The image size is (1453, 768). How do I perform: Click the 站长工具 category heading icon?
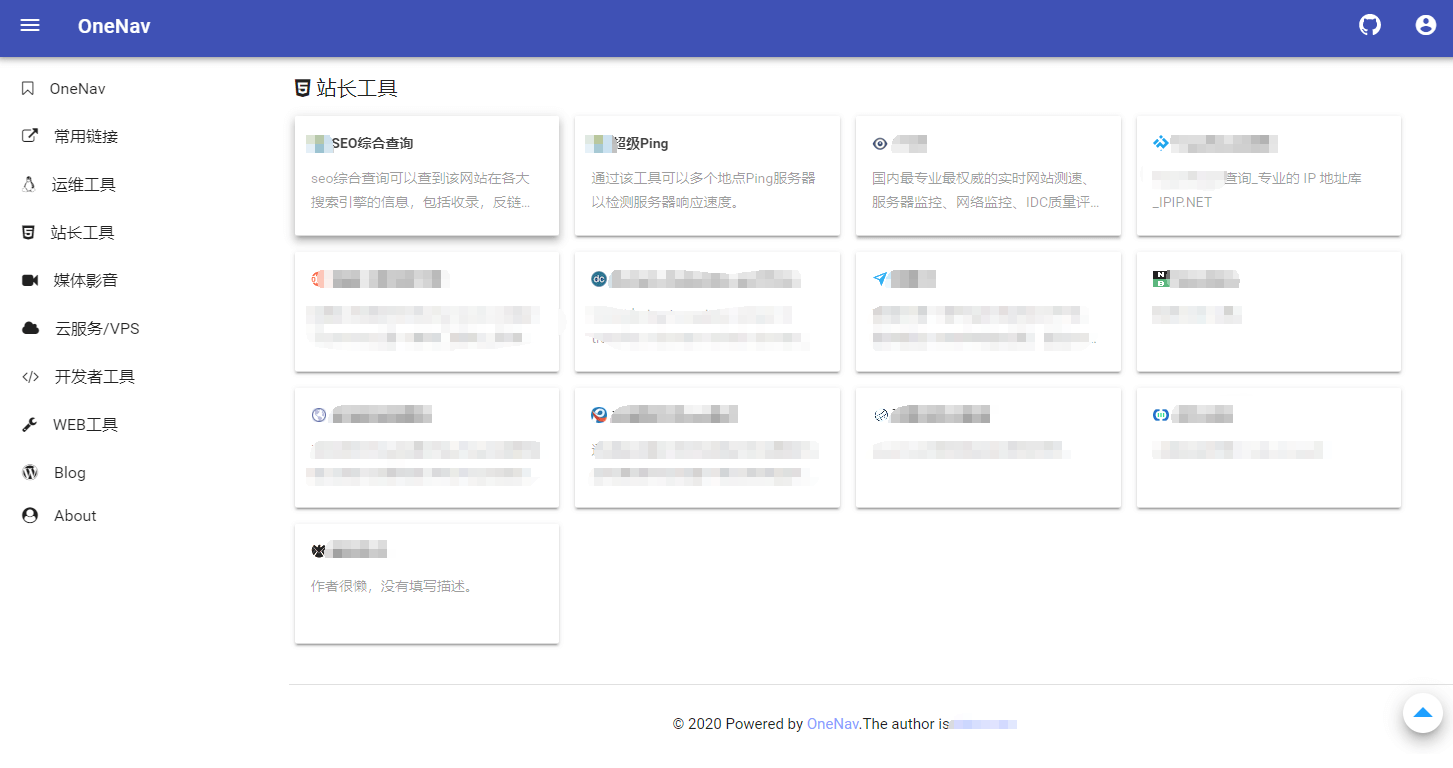[302, 87]
